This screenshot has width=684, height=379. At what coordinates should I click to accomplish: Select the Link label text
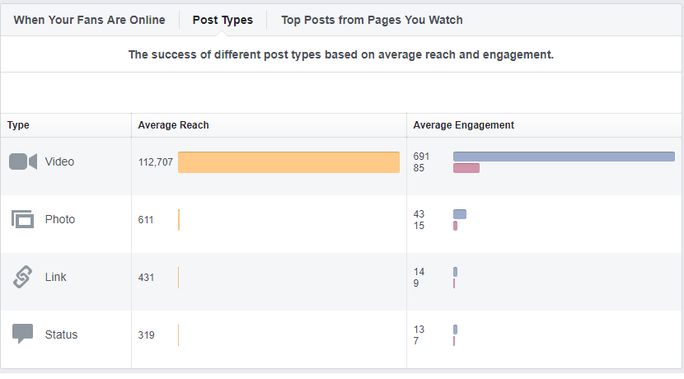coord(55,277)
